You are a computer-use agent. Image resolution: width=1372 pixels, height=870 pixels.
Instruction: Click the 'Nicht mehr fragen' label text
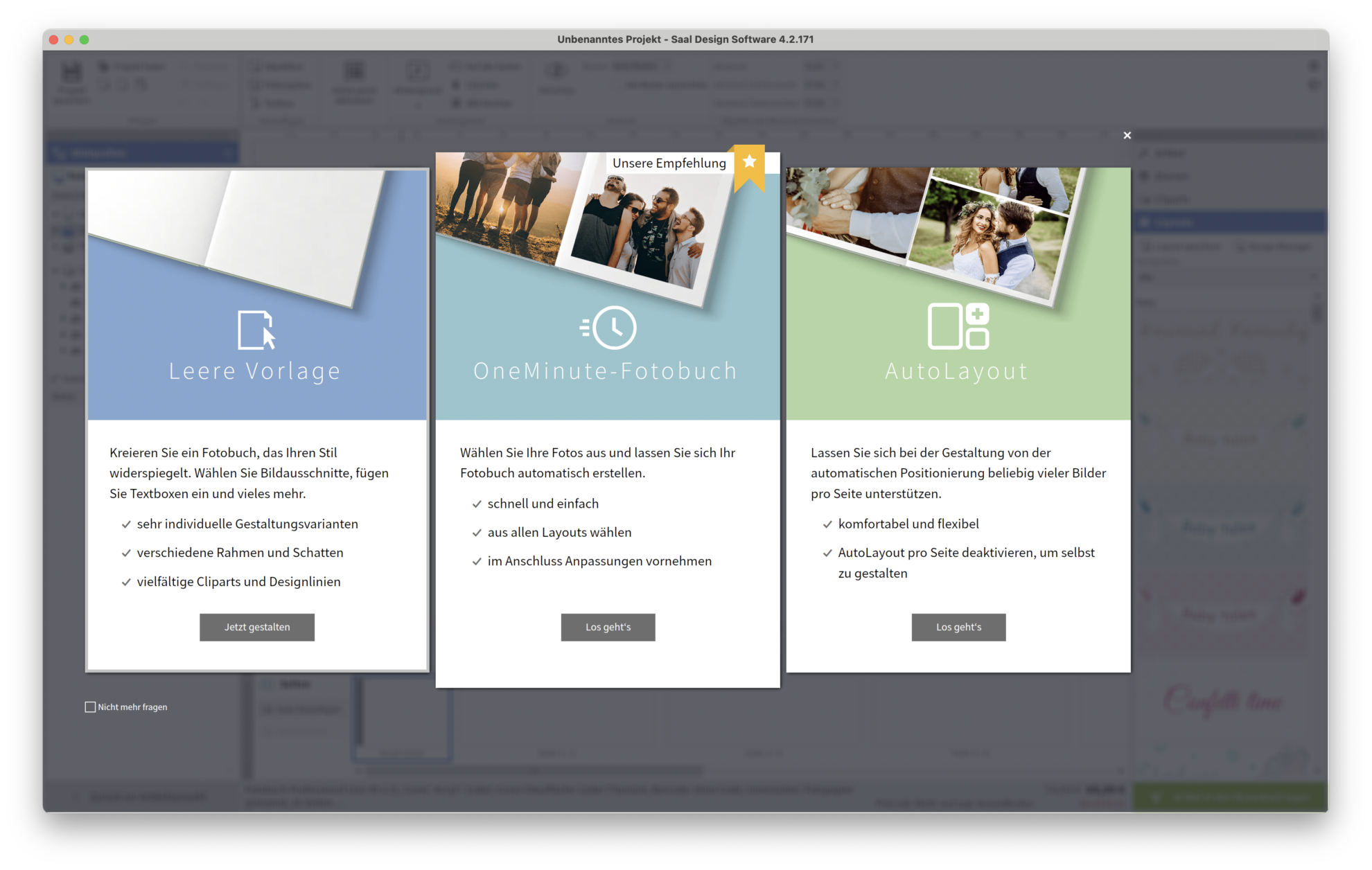132,707
